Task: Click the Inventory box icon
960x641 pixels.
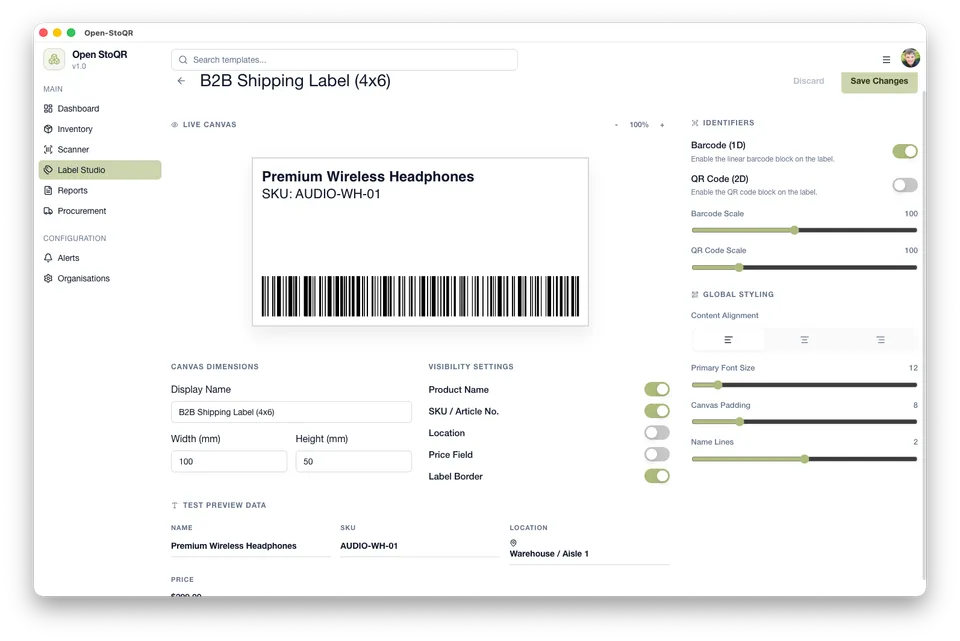Action: click(48, 129)
